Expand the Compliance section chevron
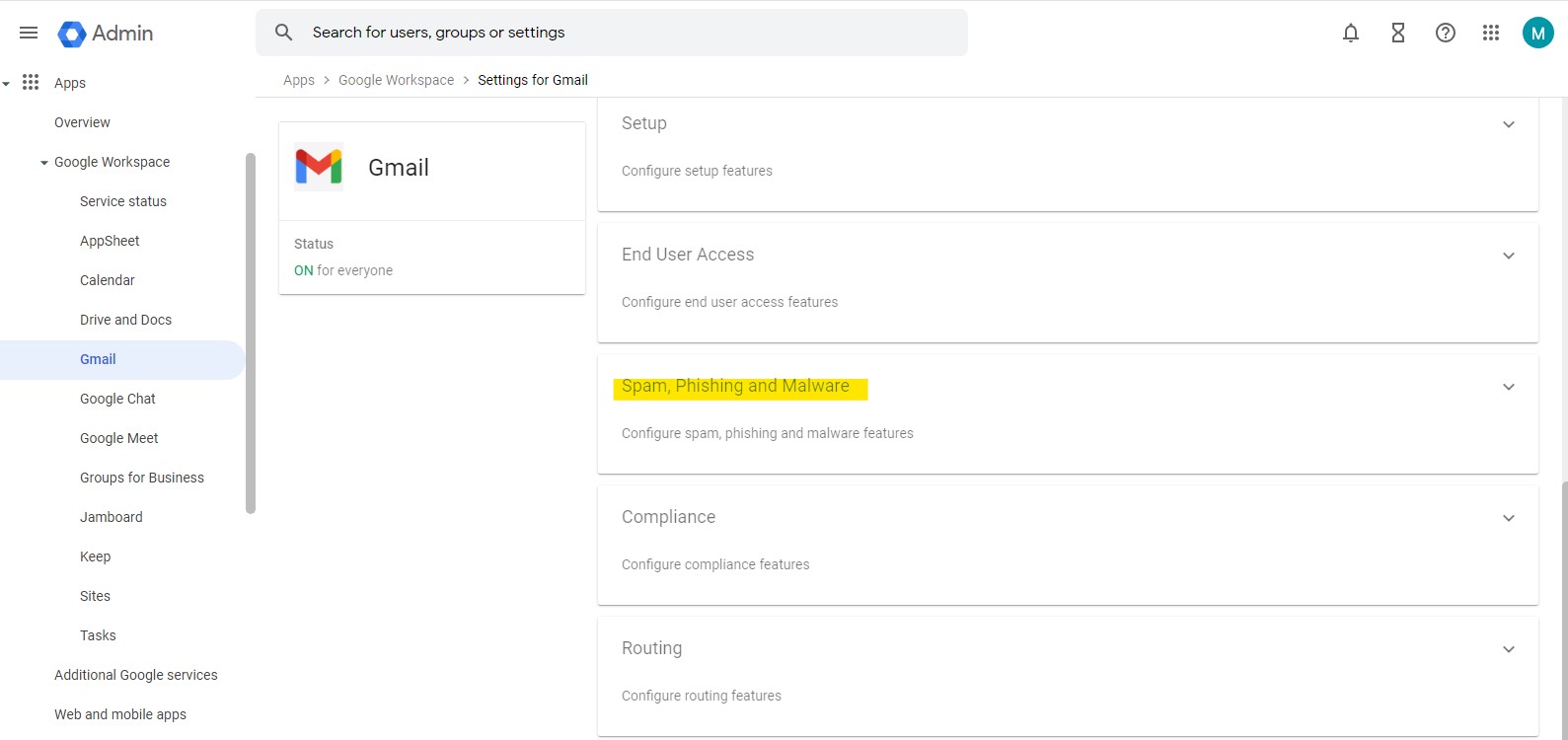 click(1509, 518)
